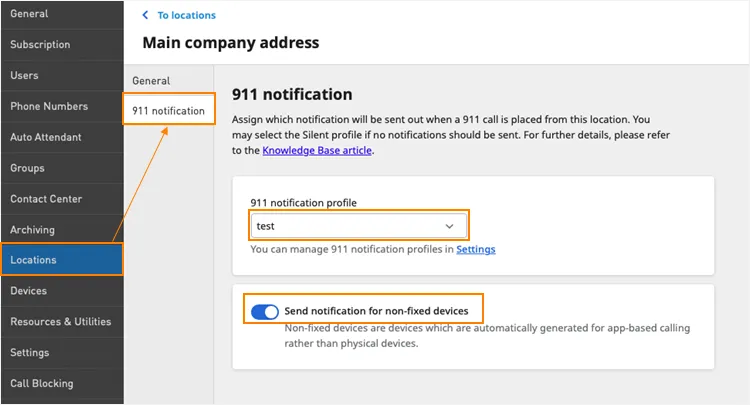Viewport: 750px width, 405px height.
Task: Open Settings in the sidebar
Action: tap(62, 352)
